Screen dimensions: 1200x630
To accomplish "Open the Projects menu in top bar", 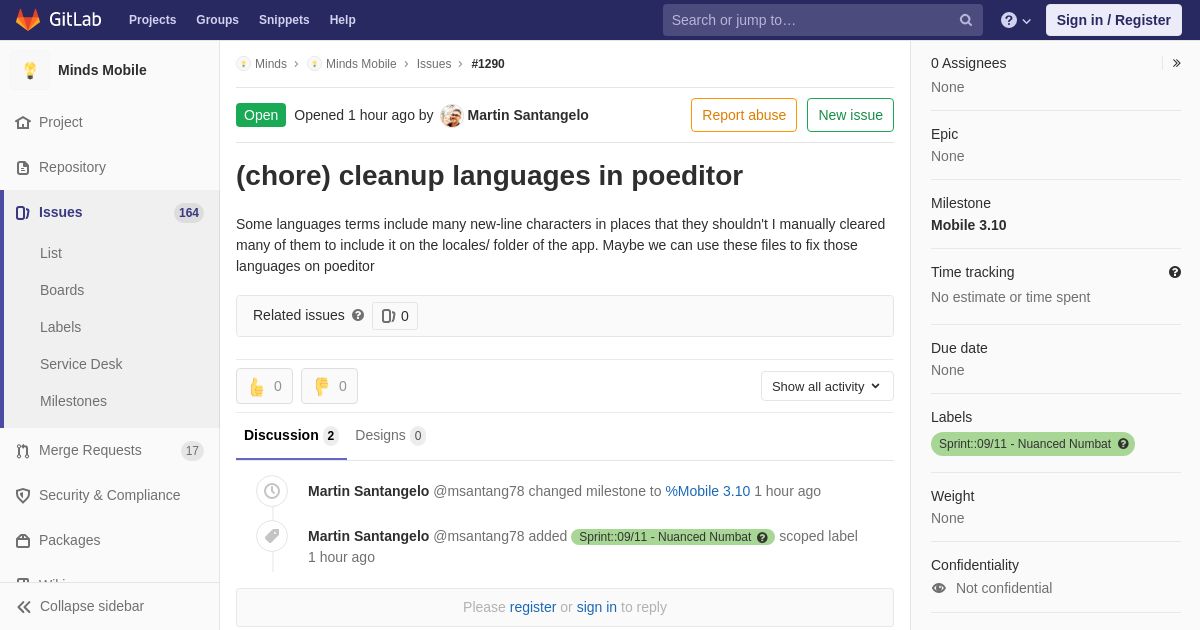I will 152,20.
